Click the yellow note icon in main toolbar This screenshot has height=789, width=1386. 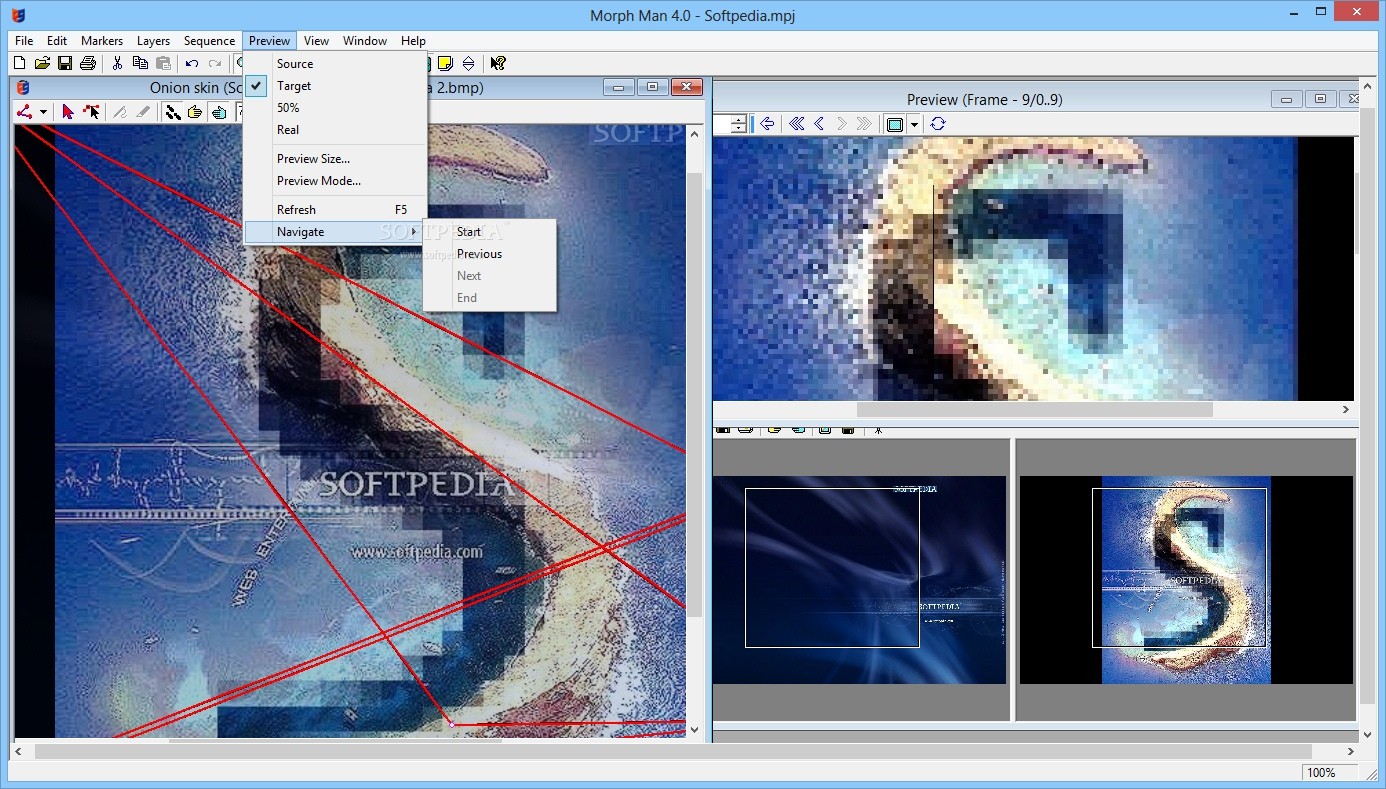pos(445,64)
